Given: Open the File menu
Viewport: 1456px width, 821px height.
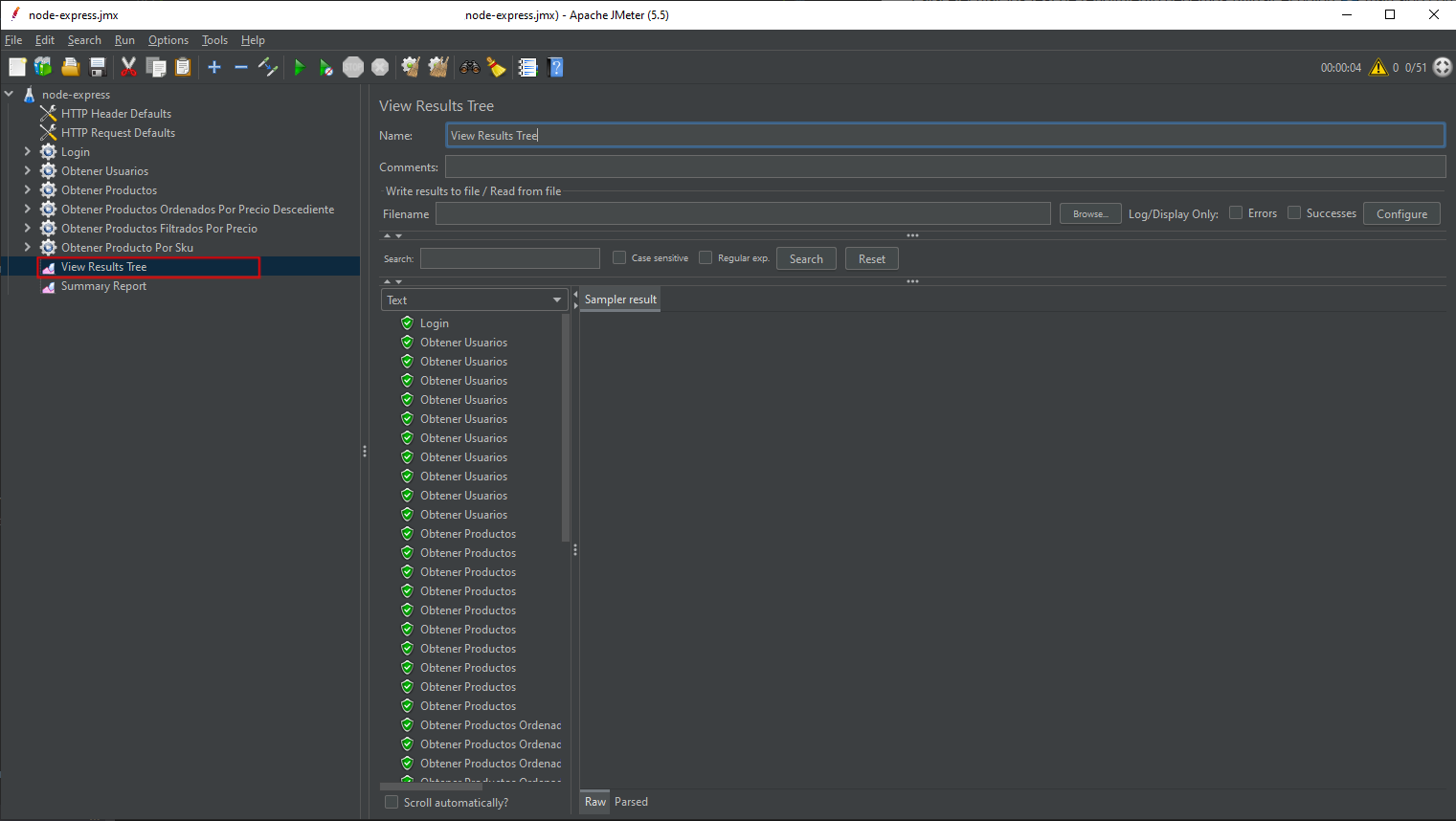Looking at the screenshot, I should coord(13,40).
